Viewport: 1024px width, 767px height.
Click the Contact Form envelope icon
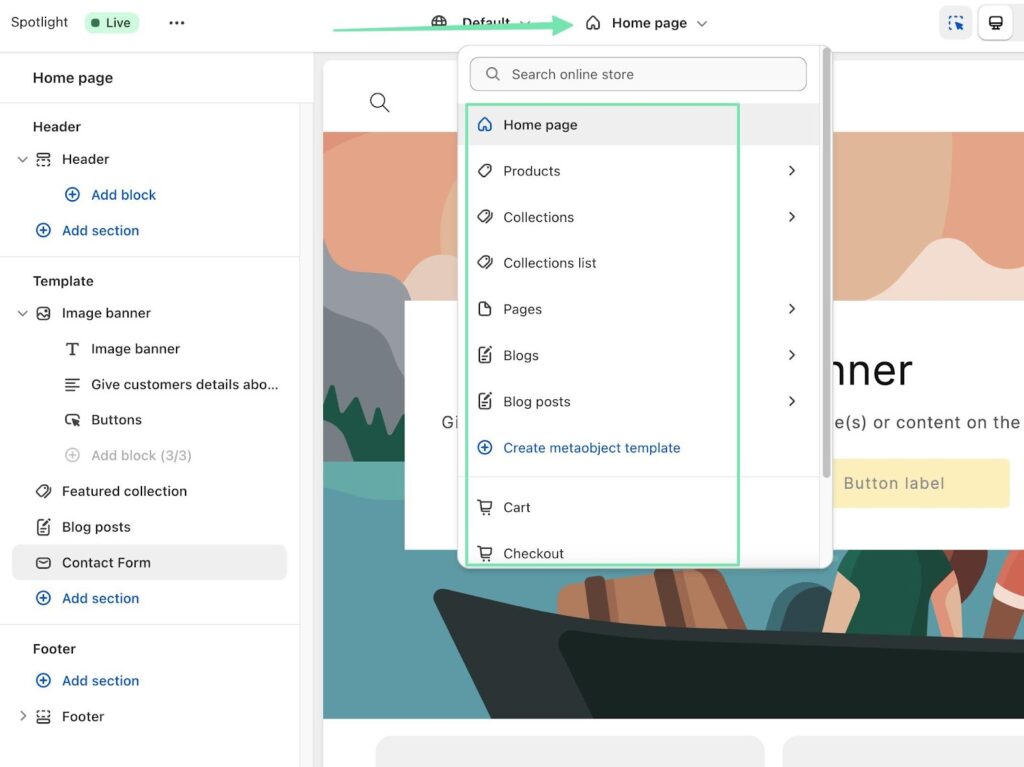[x=43, y=563]
